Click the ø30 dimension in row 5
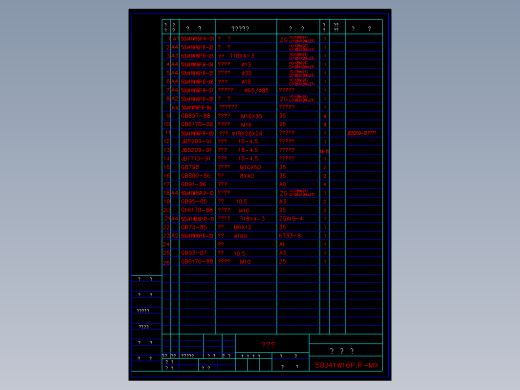This screenshot has width=520, height=390. coord(247,73)
